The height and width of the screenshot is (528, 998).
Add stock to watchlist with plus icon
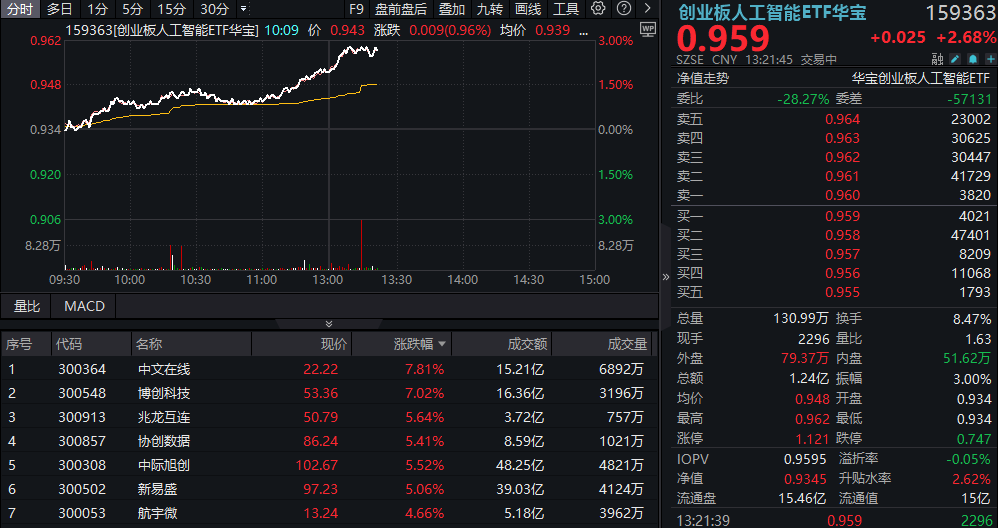pyautogui.click(x=988, y=59)
